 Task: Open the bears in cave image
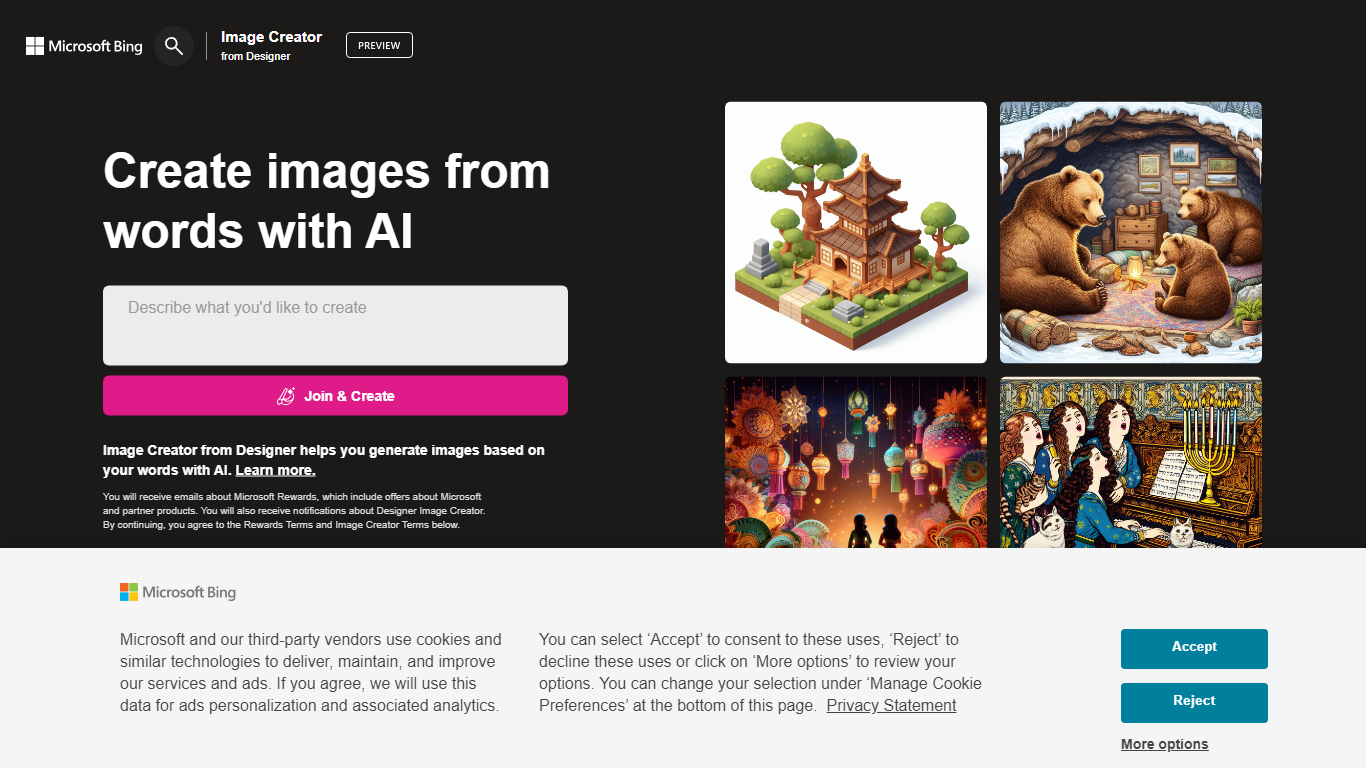click(x=1131, y=232)
